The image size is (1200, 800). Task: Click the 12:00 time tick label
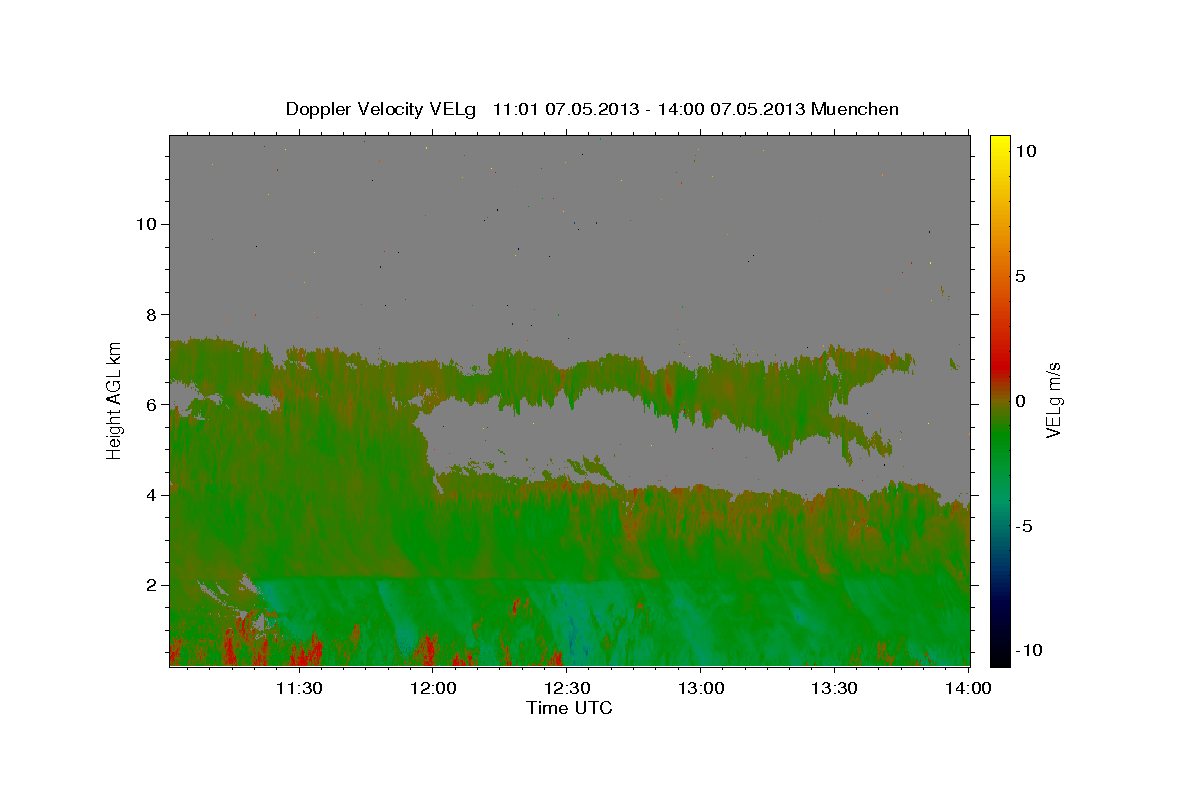[433, 688]
